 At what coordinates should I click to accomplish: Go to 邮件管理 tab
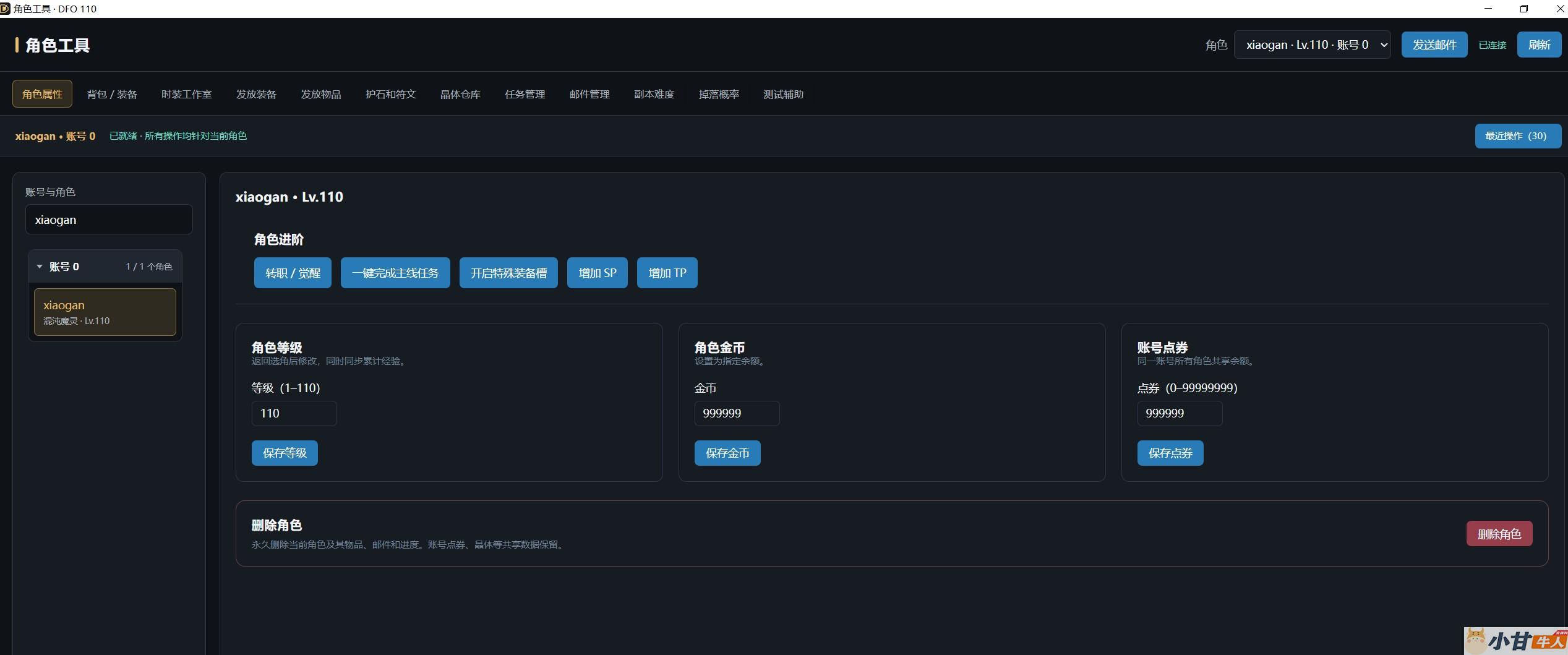tap(589, 94)
